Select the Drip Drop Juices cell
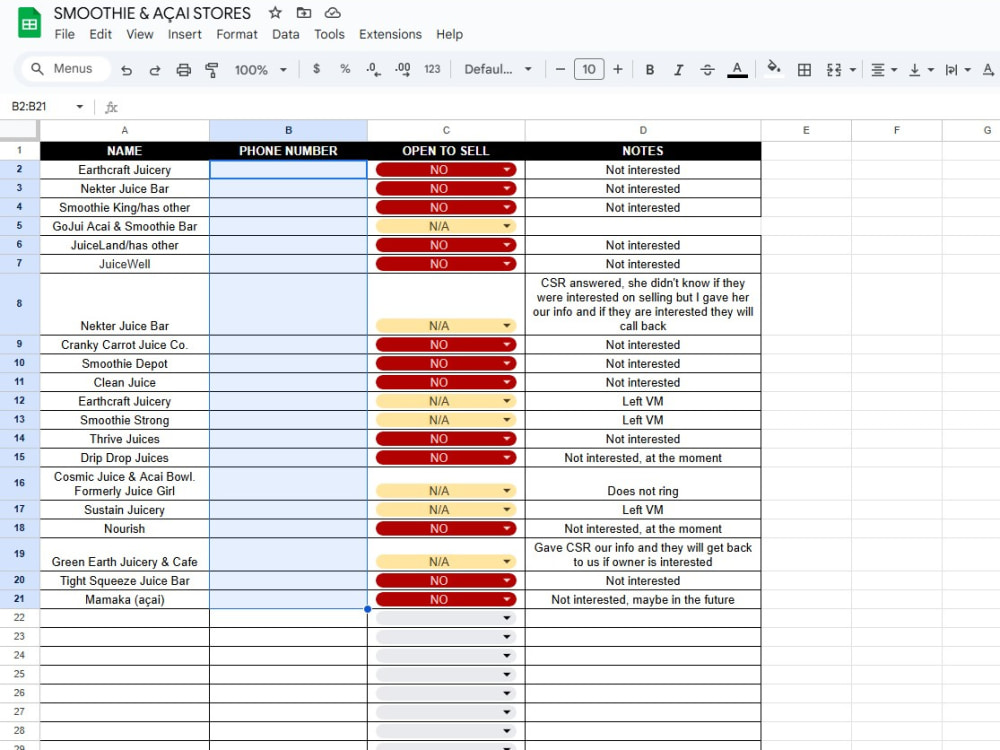The image size is (1000, 750). tap(124, 458)
